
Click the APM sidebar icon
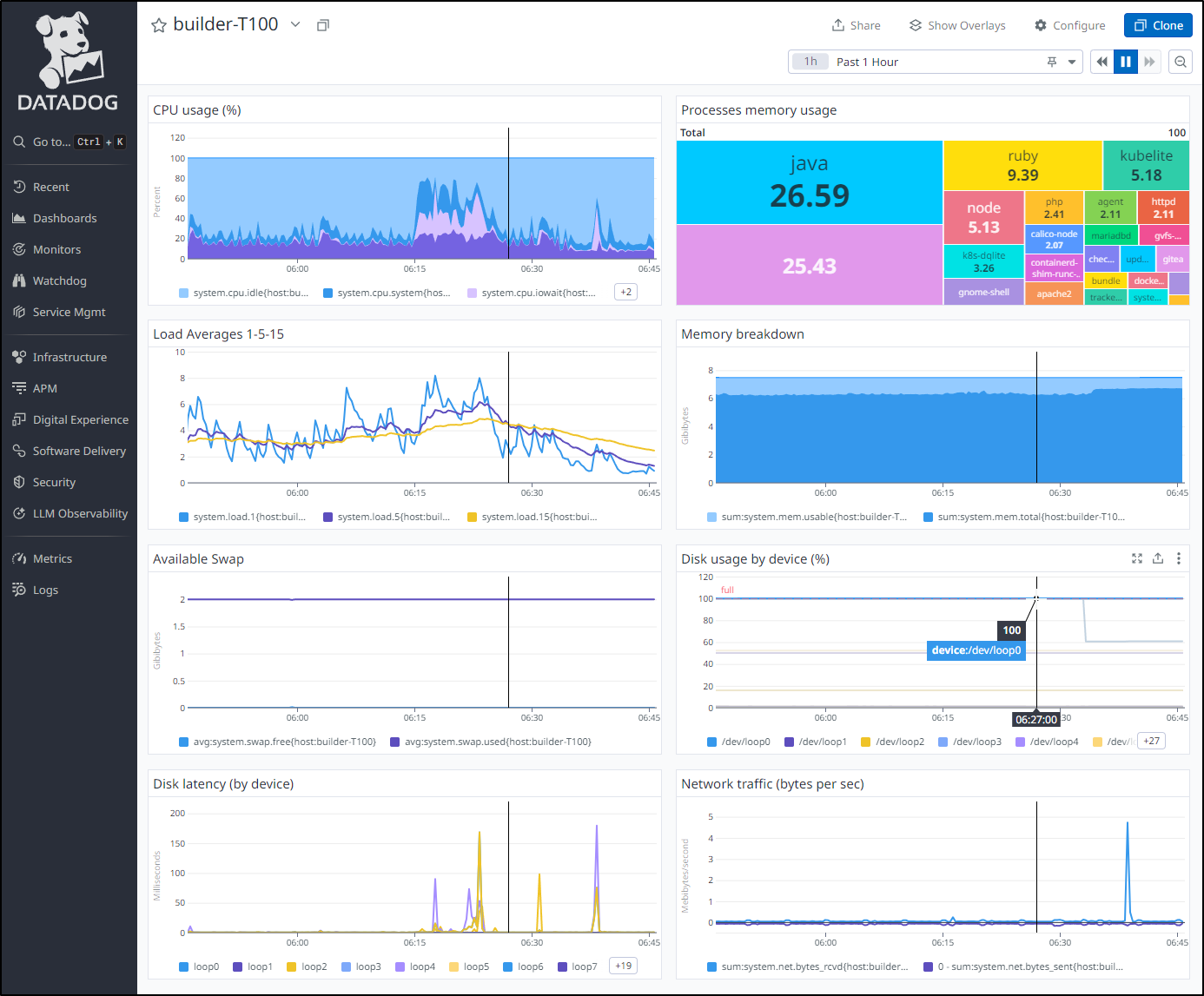pyautogui.click(x=19, y=388)
